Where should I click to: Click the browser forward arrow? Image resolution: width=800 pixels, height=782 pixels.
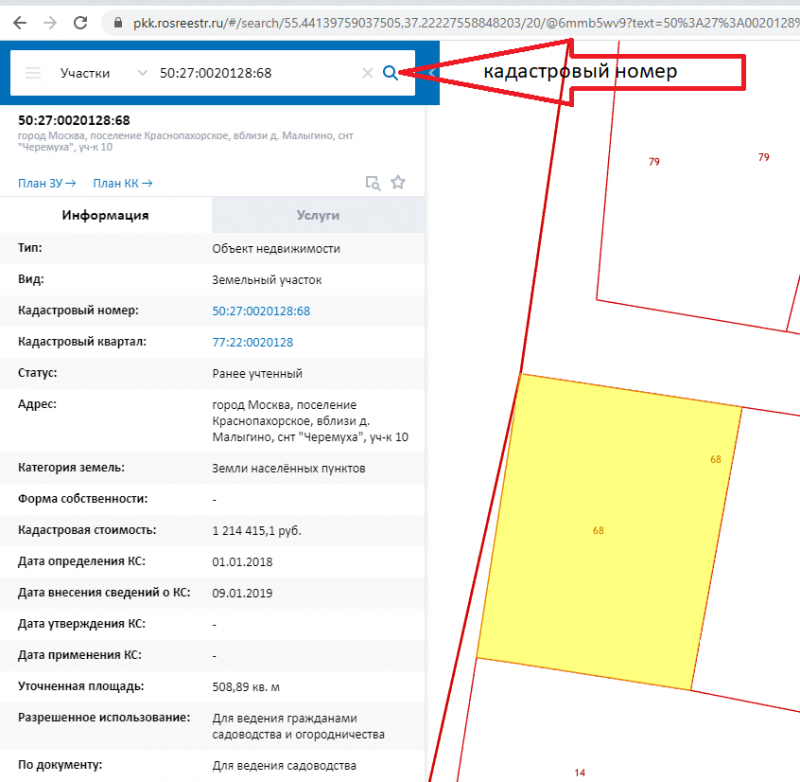[50, 22]
